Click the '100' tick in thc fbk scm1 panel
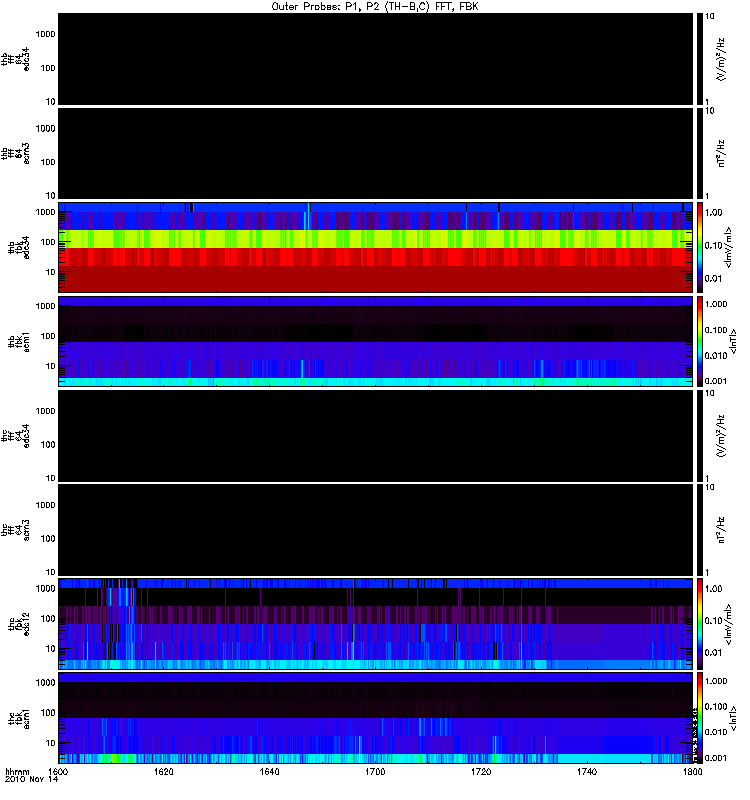750x800 pixels. 48,713
